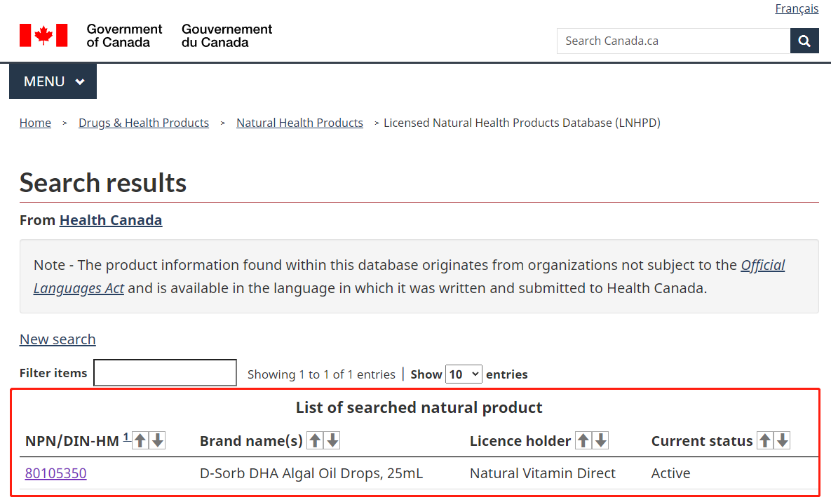Viewport: 831px width, 502px height.
Task: Click the Search Canada.ca input field
Action: click(674, 41)
